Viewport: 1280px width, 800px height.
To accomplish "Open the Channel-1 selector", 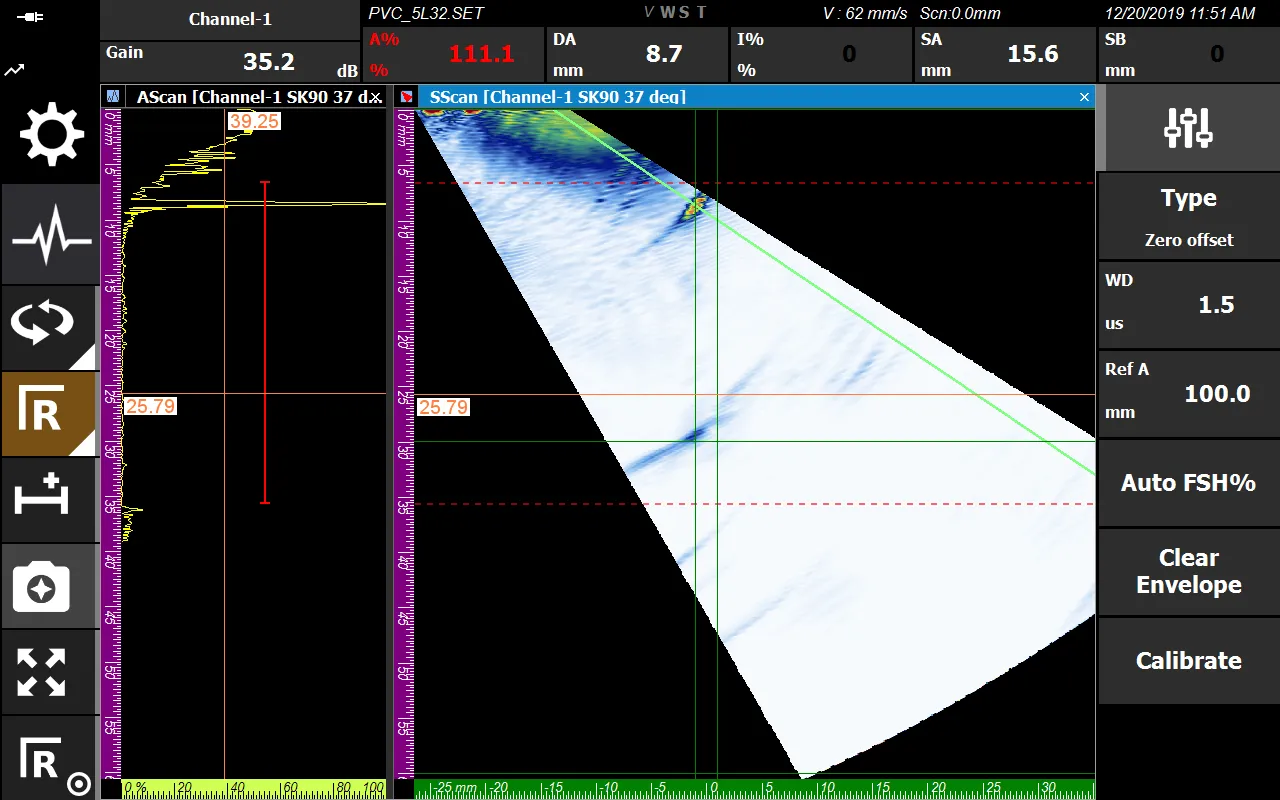I will (230, 19).
